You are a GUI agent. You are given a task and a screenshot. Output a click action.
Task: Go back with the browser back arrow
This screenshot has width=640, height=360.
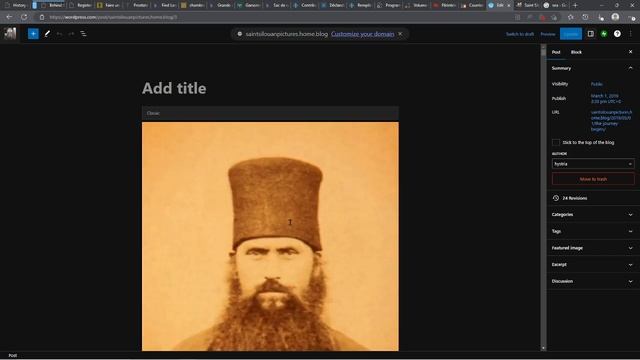[9, 17]
